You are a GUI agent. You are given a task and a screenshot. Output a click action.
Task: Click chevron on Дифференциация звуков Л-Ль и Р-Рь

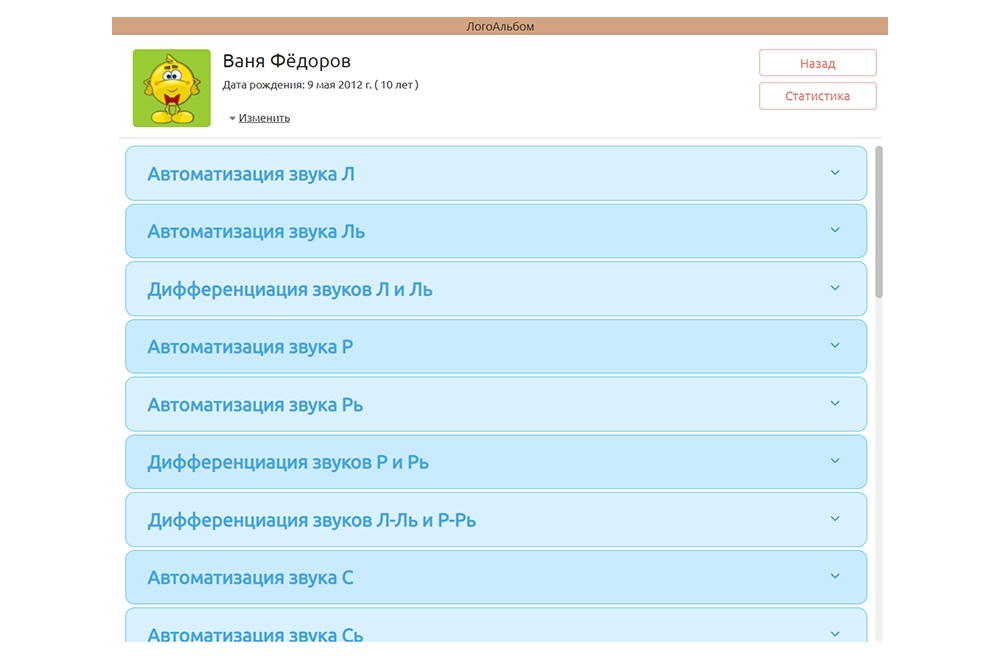[835, 520]
